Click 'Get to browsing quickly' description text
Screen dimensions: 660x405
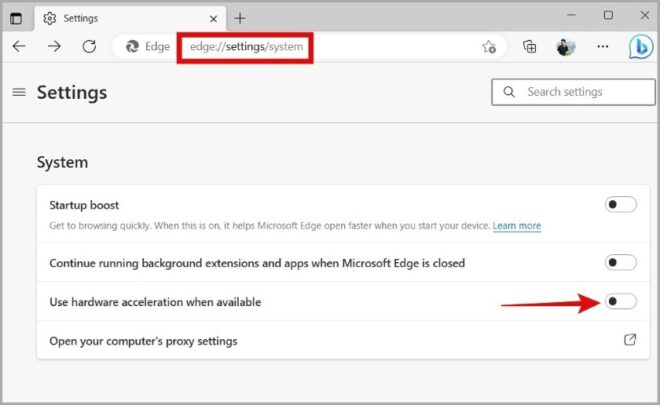(270, 226)
